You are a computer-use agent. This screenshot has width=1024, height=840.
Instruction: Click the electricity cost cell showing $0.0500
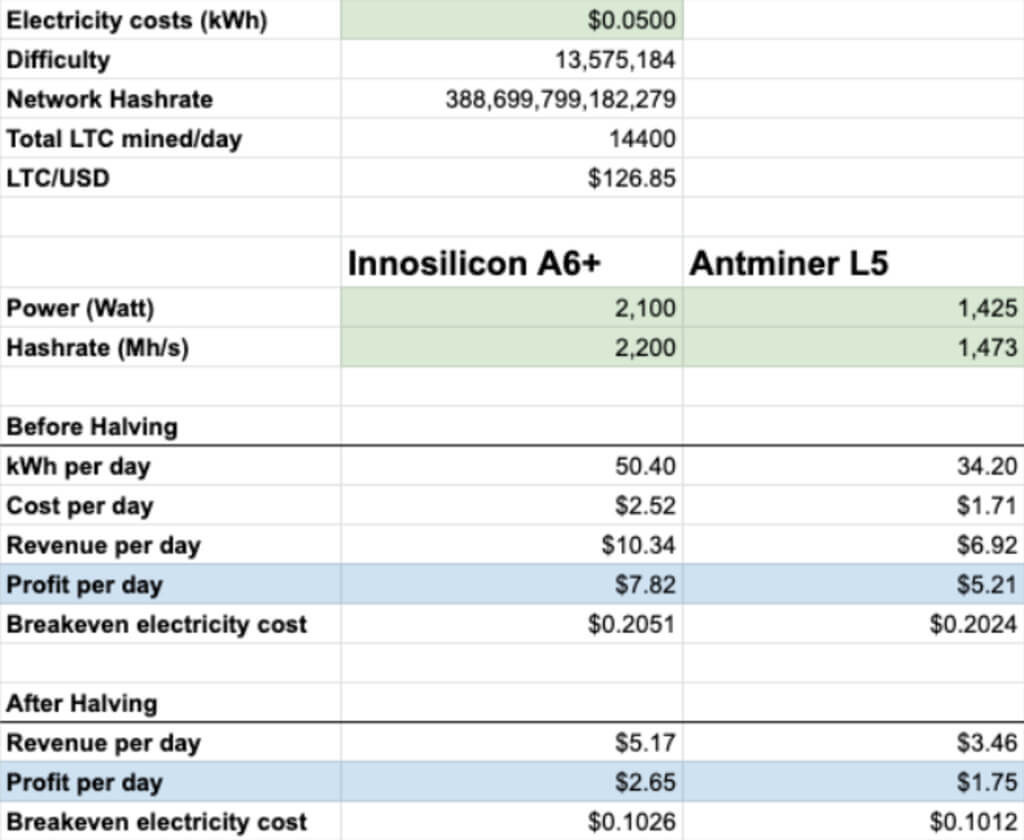[x=512, y=20]
